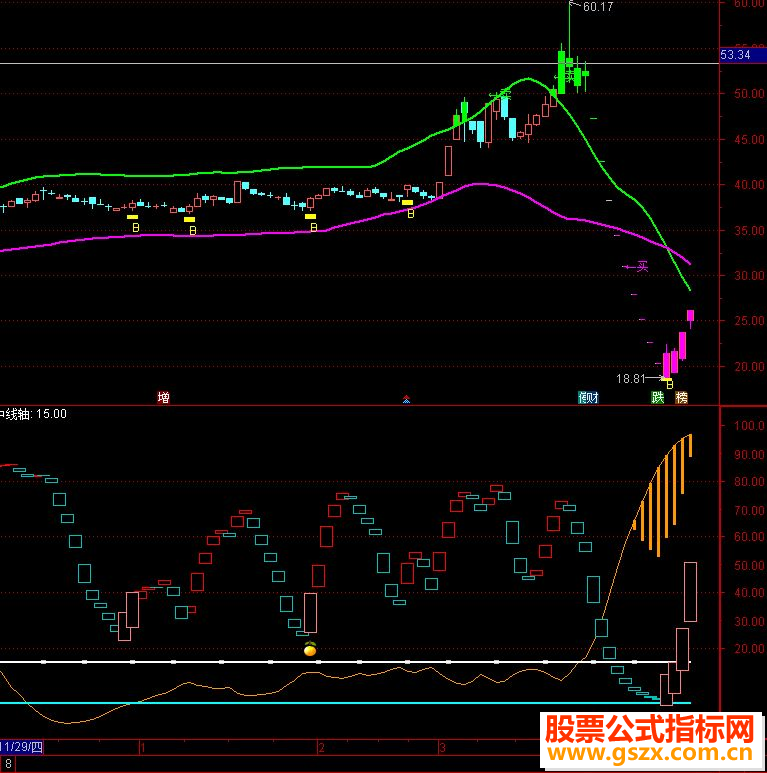Screen dimensions: 767x773
Task: Click the 45.00 price axis label
Action: tap(748, 140)
